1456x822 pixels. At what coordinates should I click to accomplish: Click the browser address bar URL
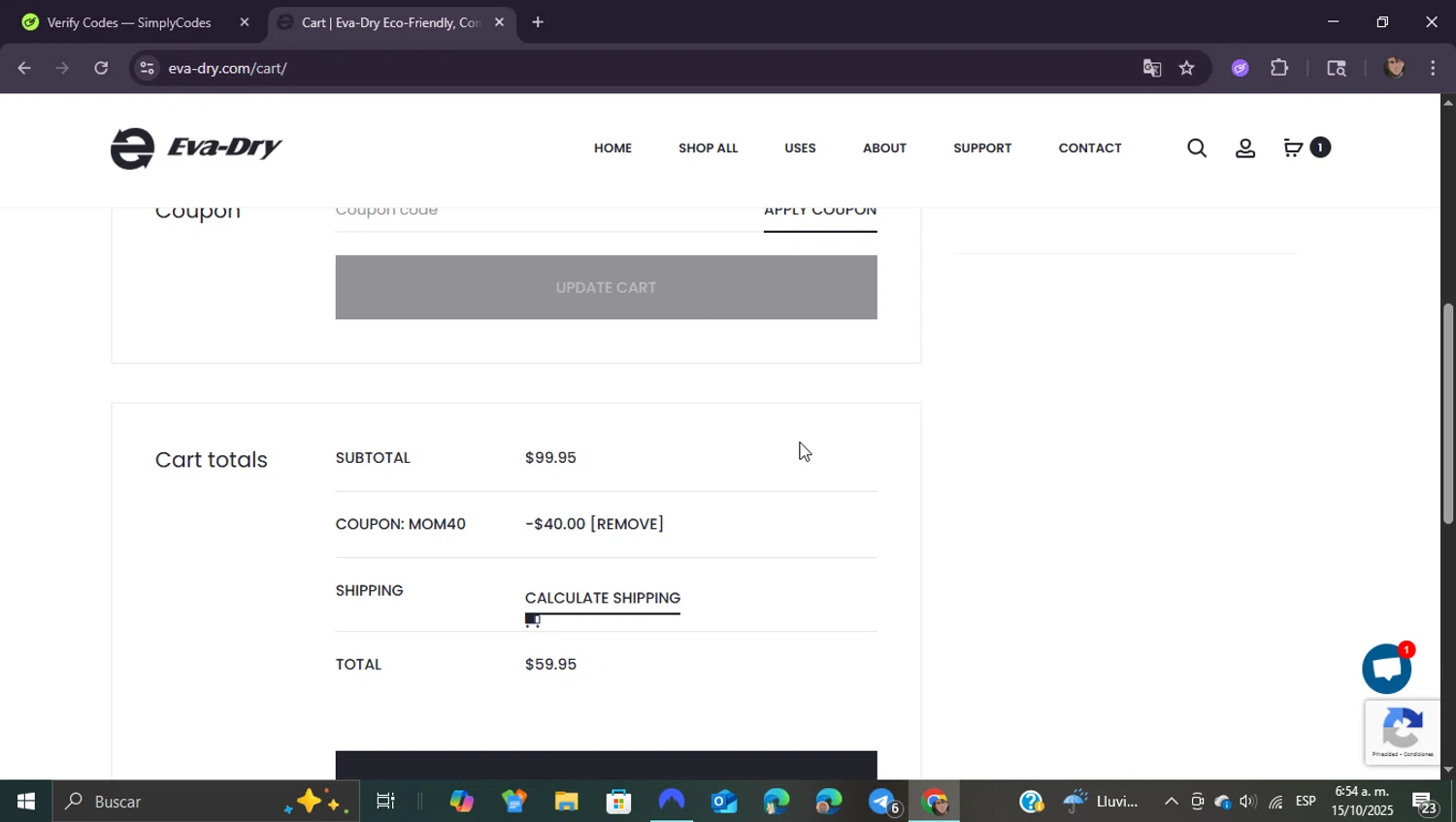click(x=227, y=68)
